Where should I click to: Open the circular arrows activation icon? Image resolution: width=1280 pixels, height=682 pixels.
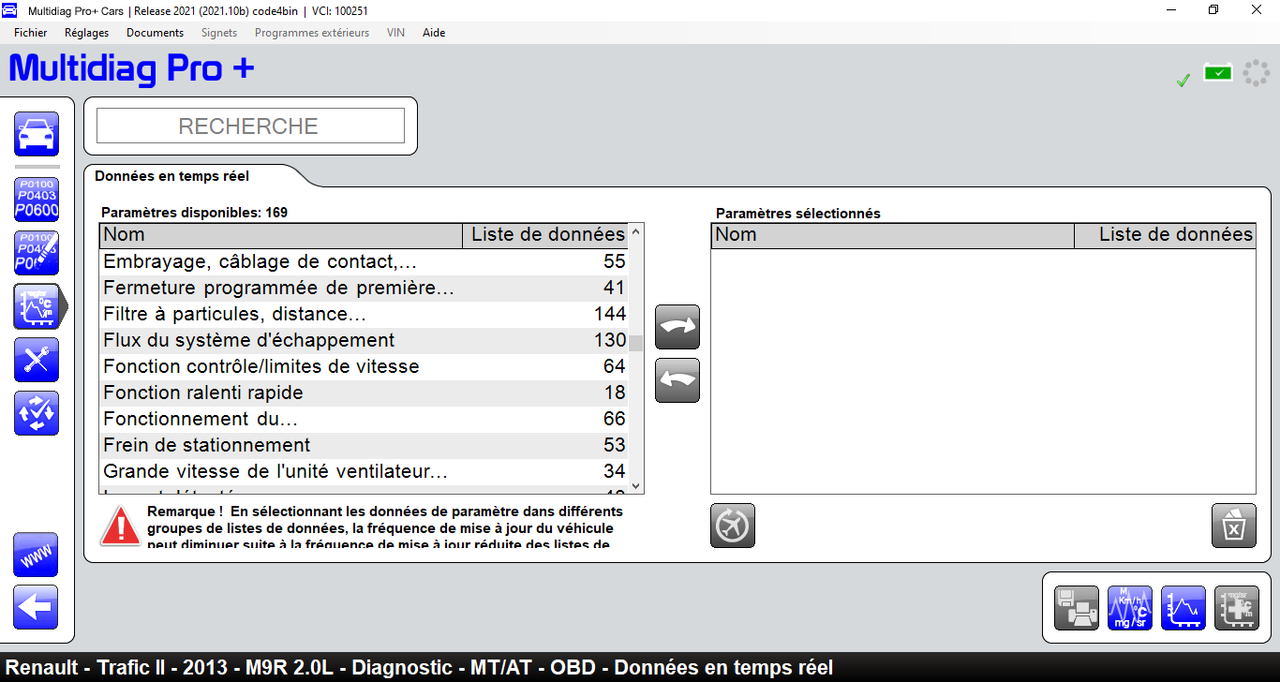tap(36, 413)
